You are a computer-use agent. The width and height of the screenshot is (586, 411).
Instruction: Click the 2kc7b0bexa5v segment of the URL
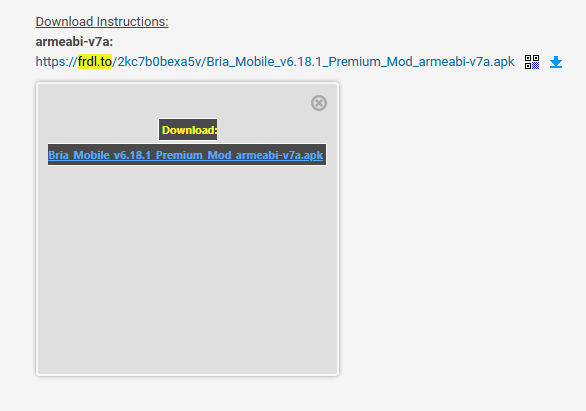160,62
